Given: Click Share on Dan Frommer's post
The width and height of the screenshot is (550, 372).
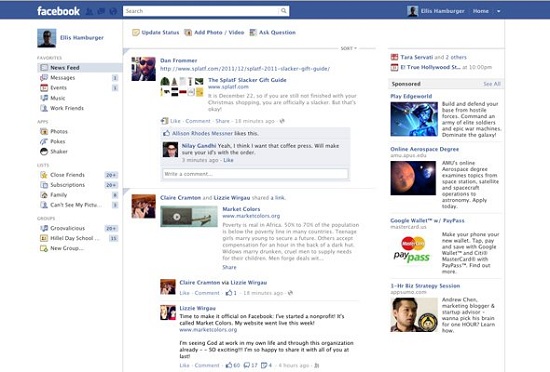Looking at the screenshot, I should click(x=222, y=121).
